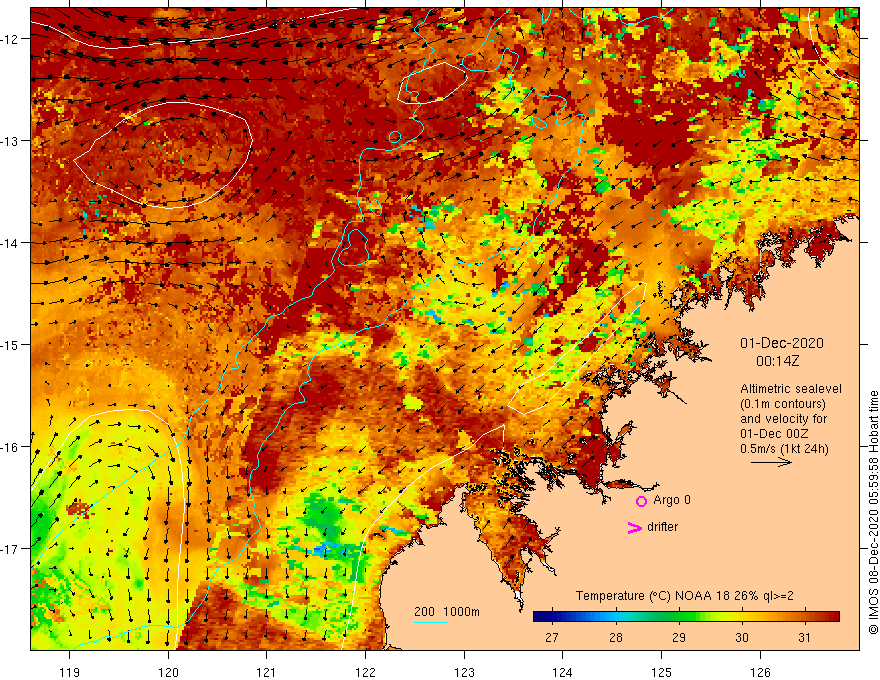
Task: Click the longitude label 121
Action: pos(266,672)
